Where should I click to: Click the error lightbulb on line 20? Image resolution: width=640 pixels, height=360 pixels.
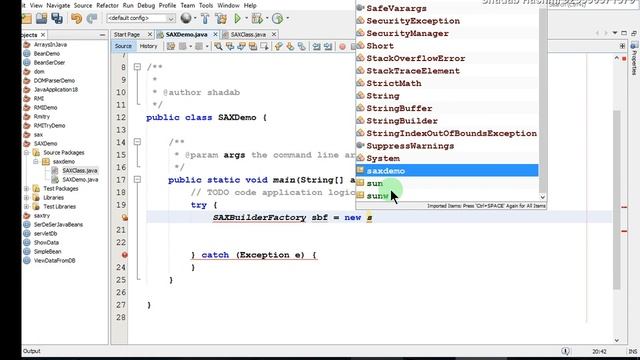tap(124, 218)
